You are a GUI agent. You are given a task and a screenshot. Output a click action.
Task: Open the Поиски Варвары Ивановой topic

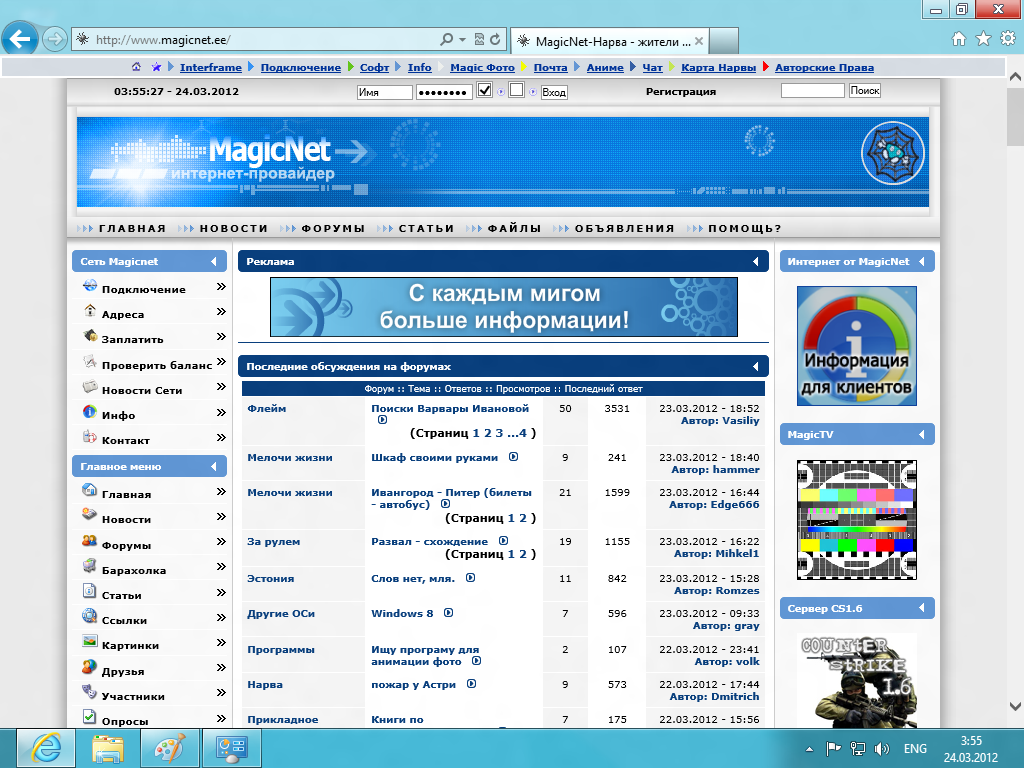tap(450, 408)
